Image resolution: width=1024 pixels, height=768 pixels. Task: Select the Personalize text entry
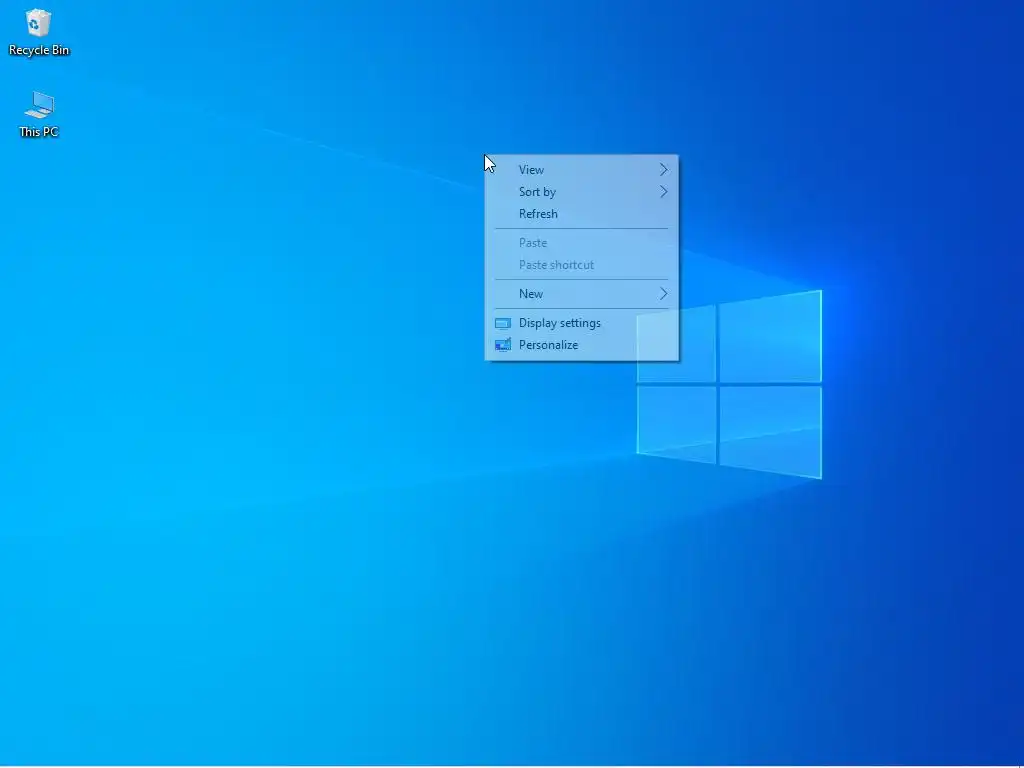click(549, 345)
